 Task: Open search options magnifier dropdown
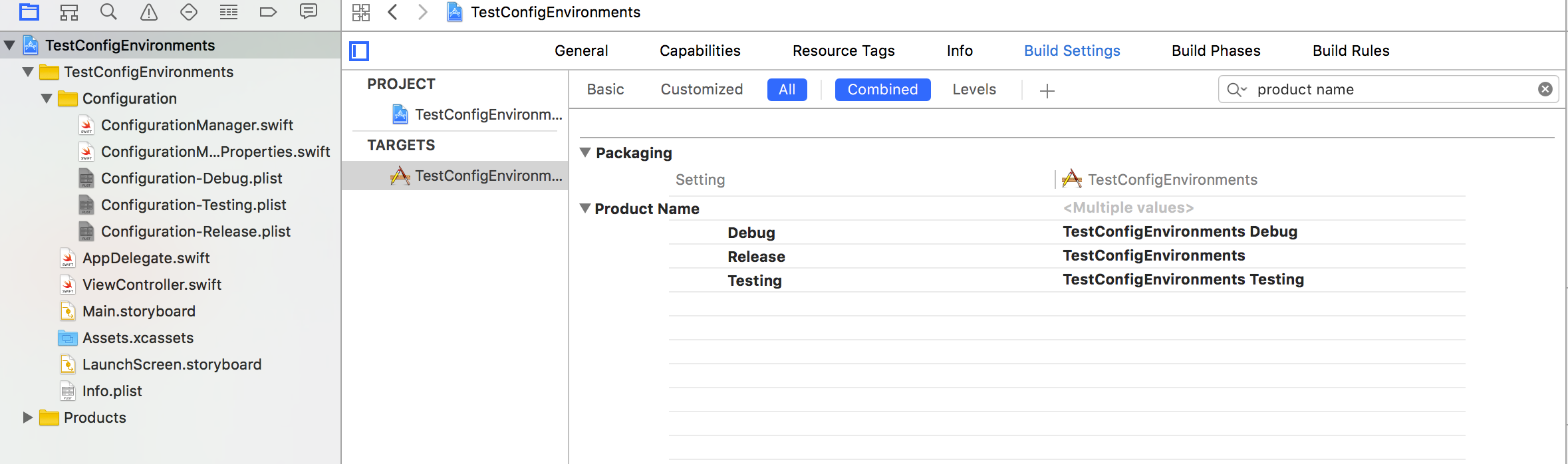pos(1237,89)
